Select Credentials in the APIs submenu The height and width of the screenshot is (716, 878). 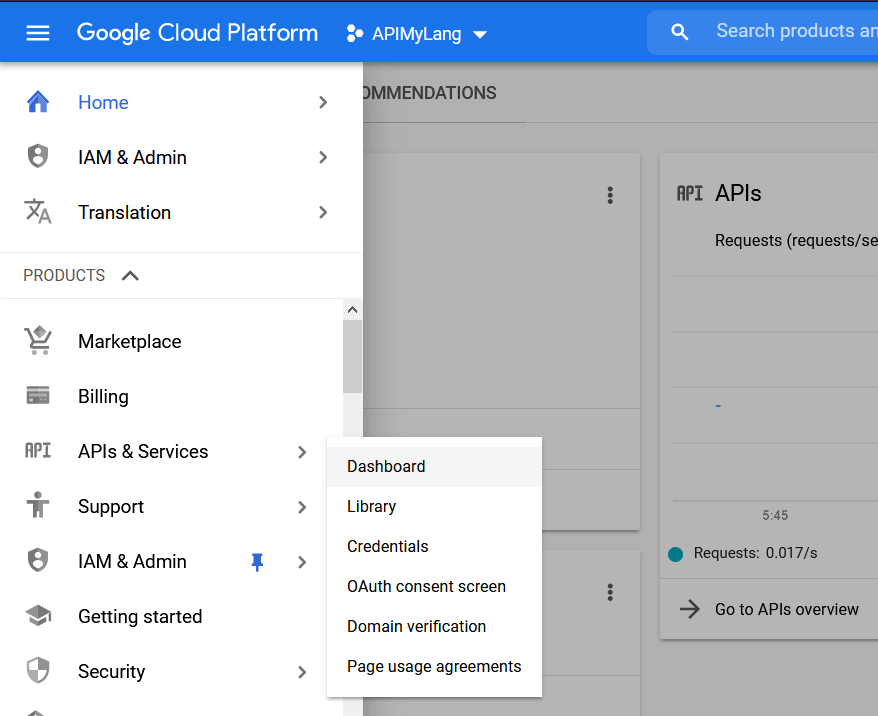coord(434,546)
